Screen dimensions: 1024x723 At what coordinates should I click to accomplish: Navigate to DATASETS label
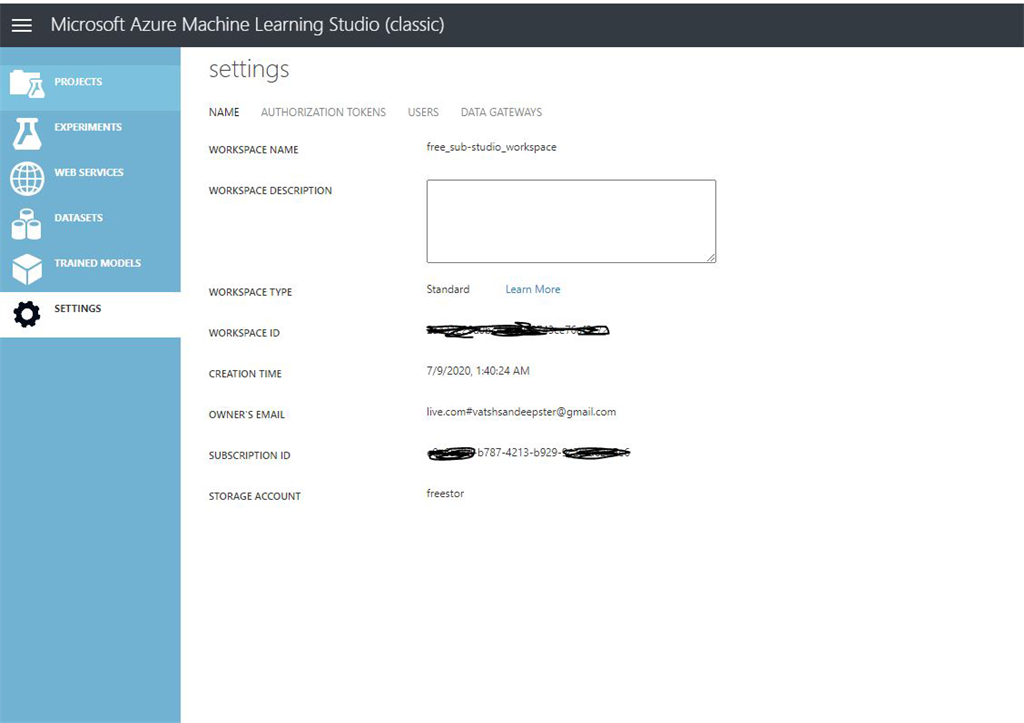[x=78, y=217]
